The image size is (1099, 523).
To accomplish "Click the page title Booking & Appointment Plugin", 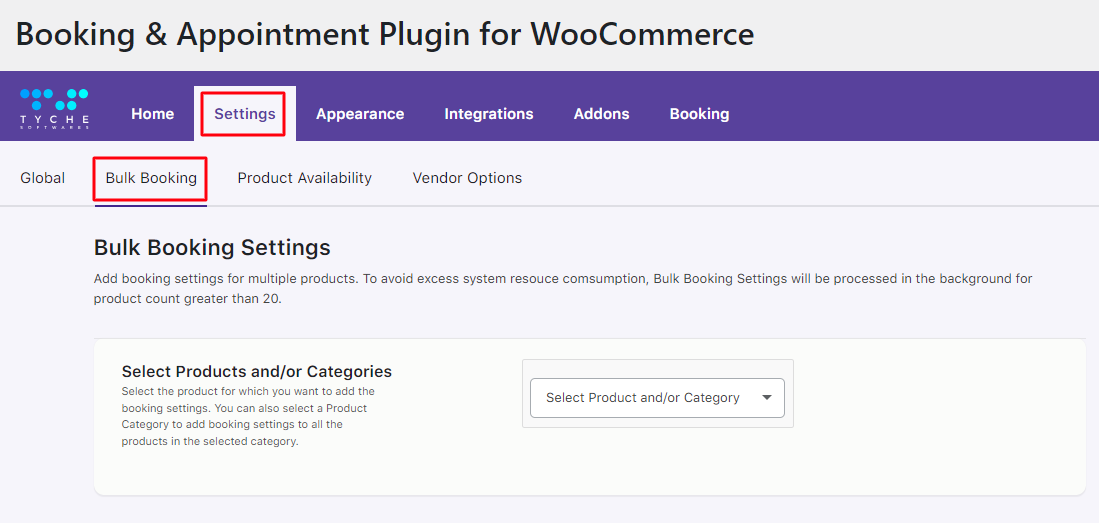I will tap(385, 34).
